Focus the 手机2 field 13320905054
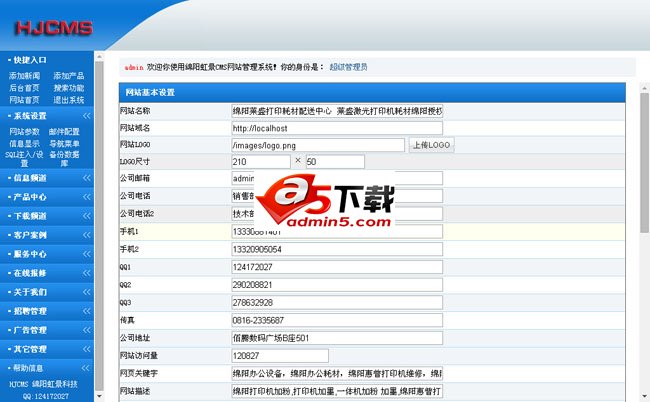 [337, 249]
